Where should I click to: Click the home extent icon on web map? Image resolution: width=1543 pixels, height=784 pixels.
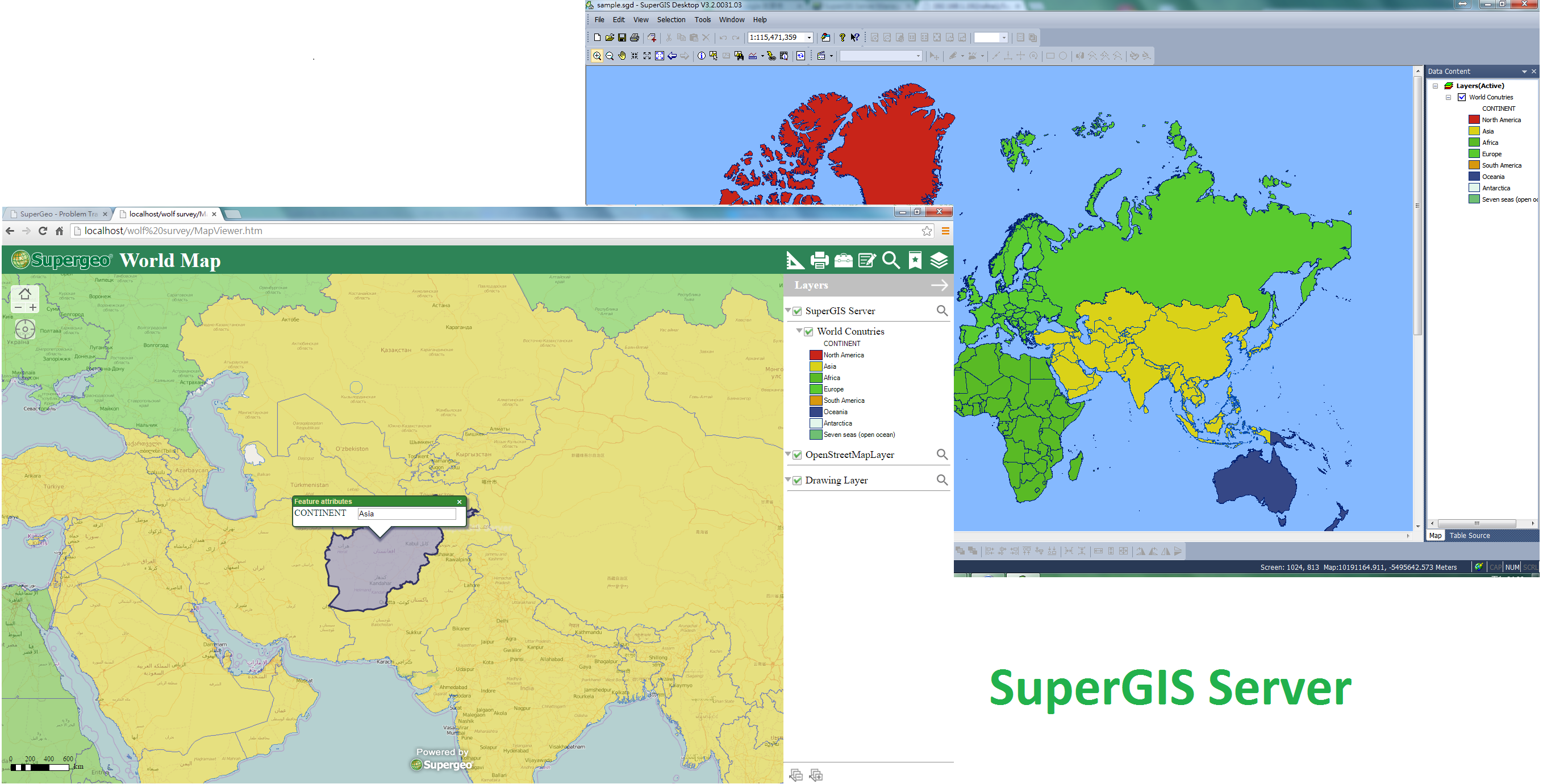[x=24, y=294]
